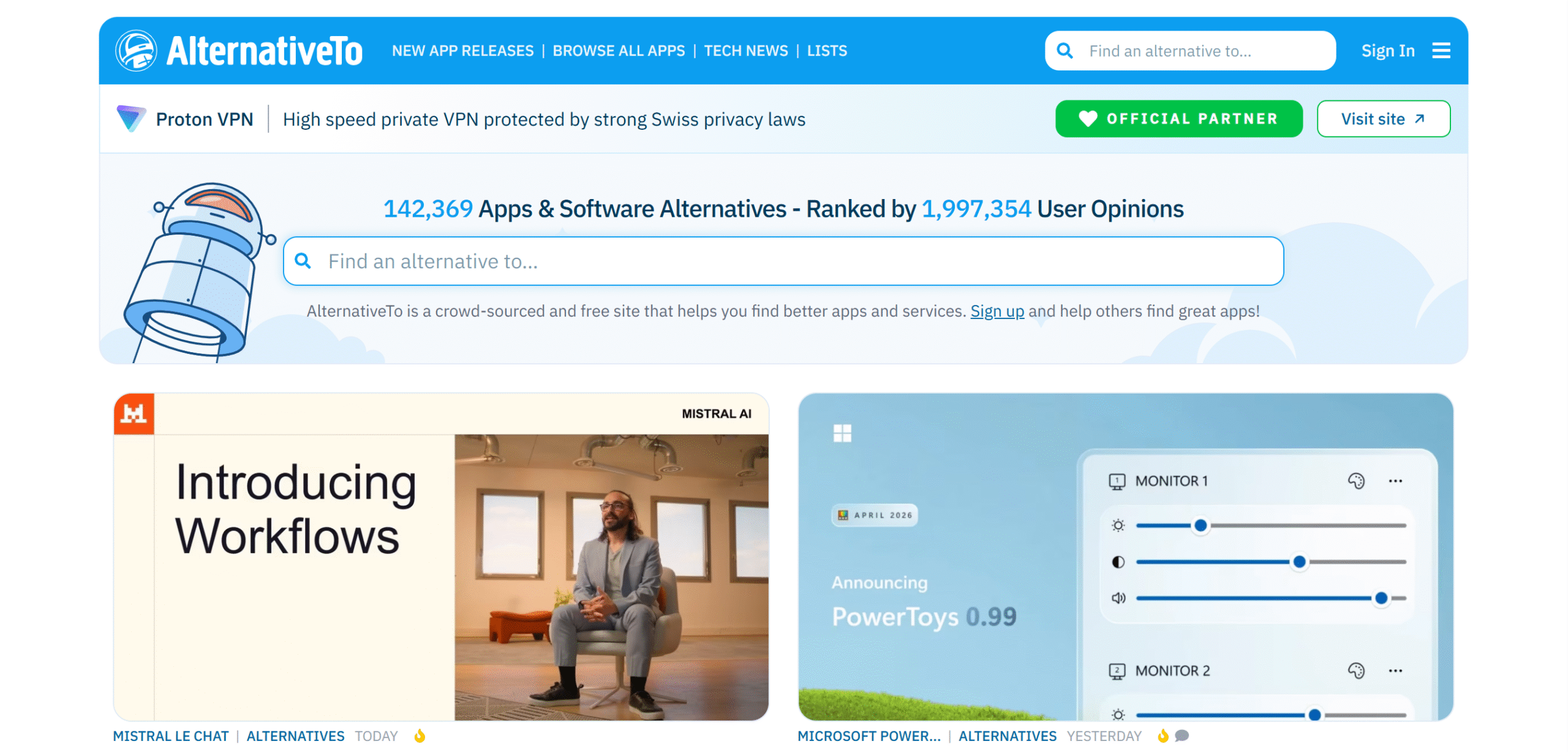
Task: Click the Today date label
Action: click(376, 736)
